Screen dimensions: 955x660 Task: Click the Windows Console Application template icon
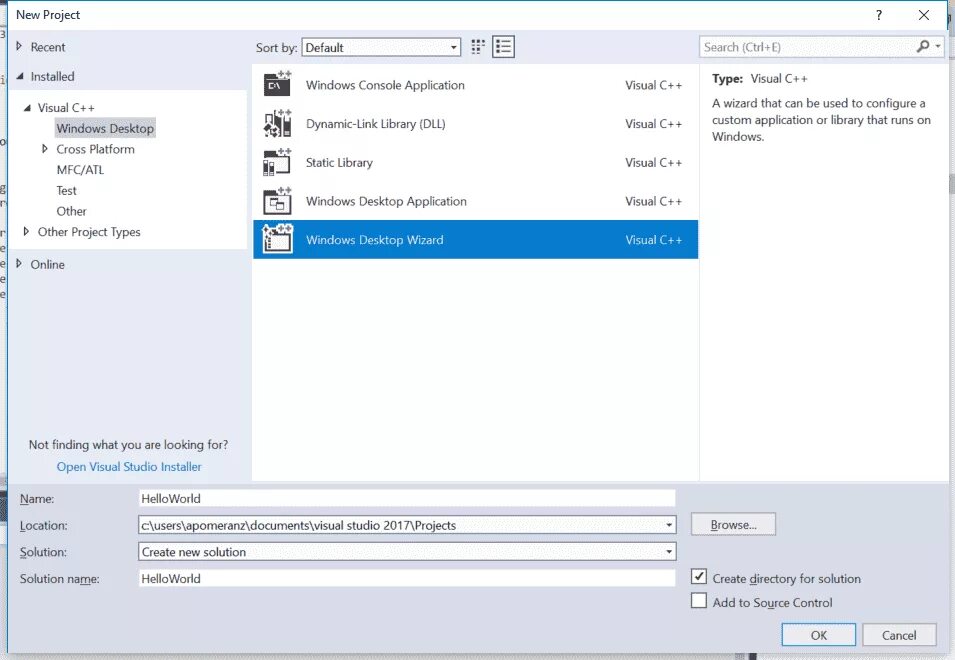coord(277,85)
